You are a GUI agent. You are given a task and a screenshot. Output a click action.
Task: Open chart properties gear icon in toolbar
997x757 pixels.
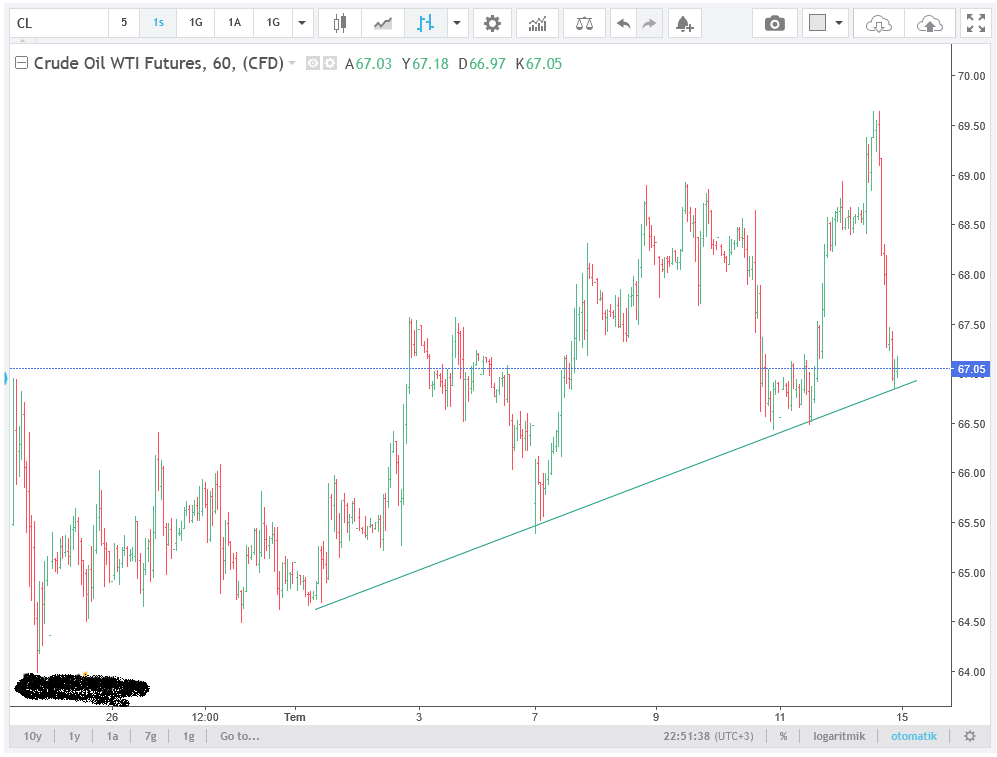click(491, 23)
